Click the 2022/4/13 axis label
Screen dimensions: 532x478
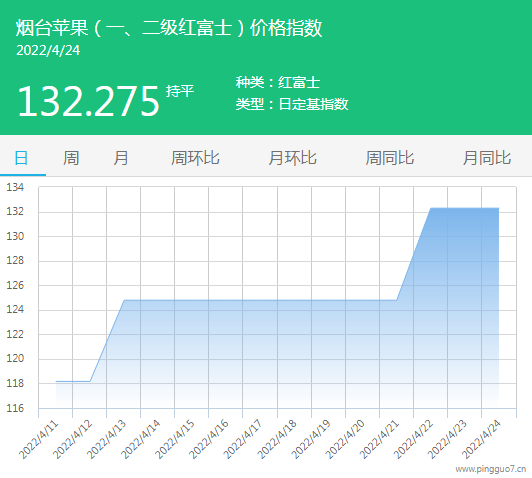(106, 439)
